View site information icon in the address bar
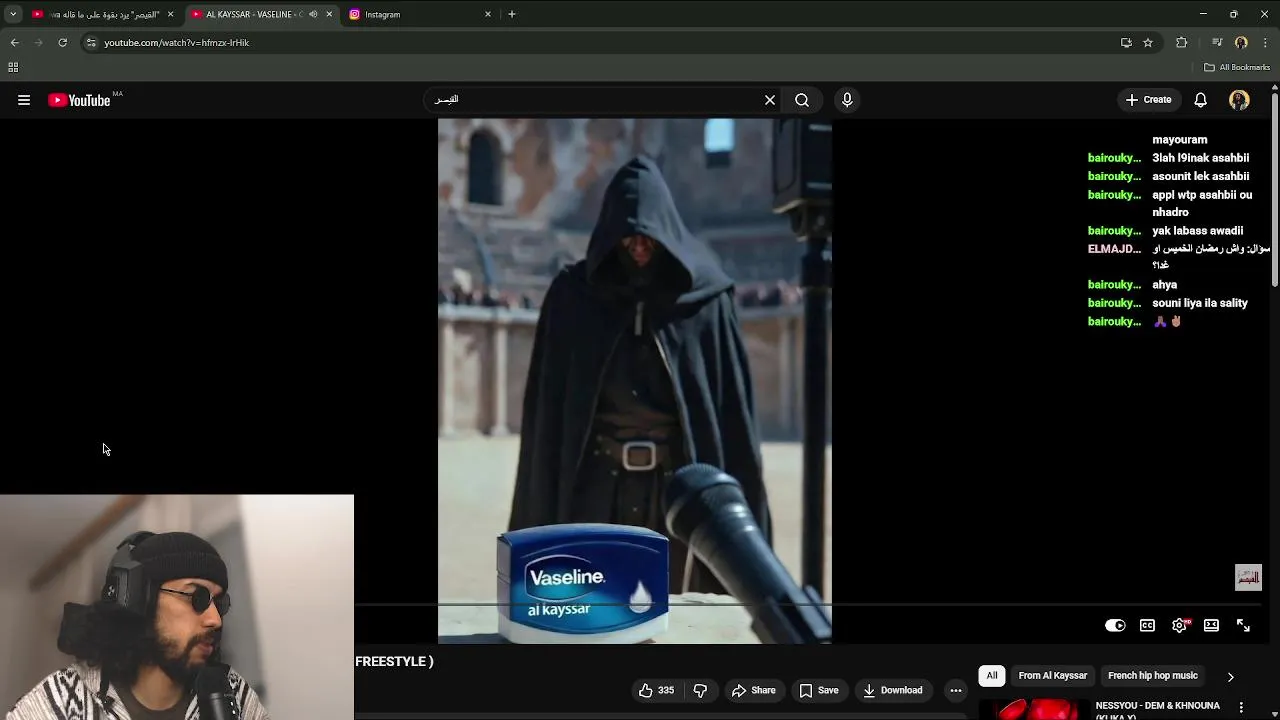The height and width of the screenshot is (720, 1280). 91,42
